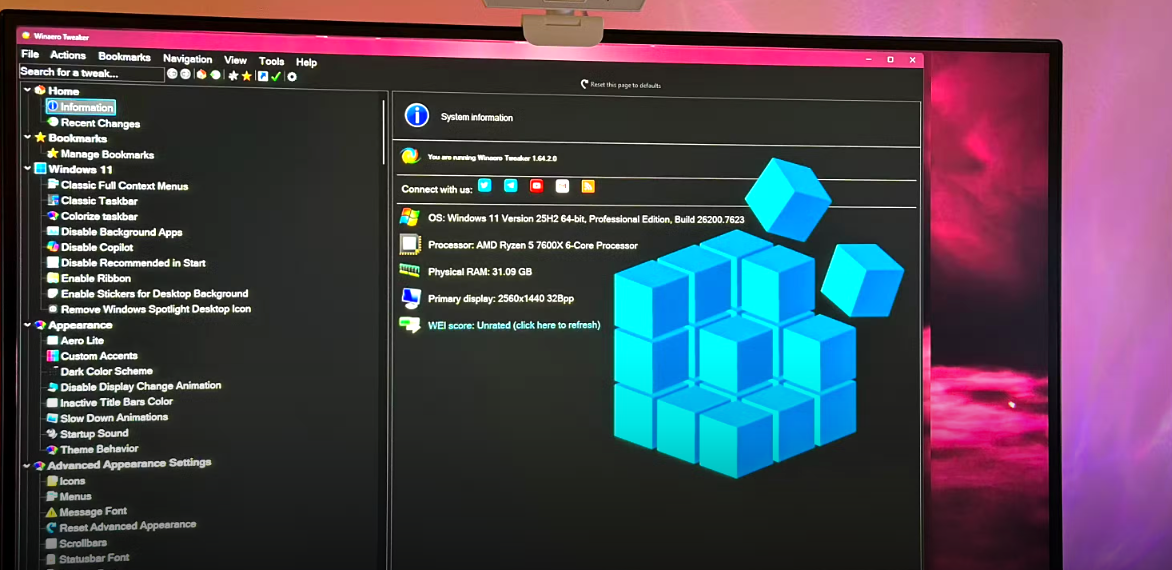Select Disable Background Apps

tap(121, 232)
